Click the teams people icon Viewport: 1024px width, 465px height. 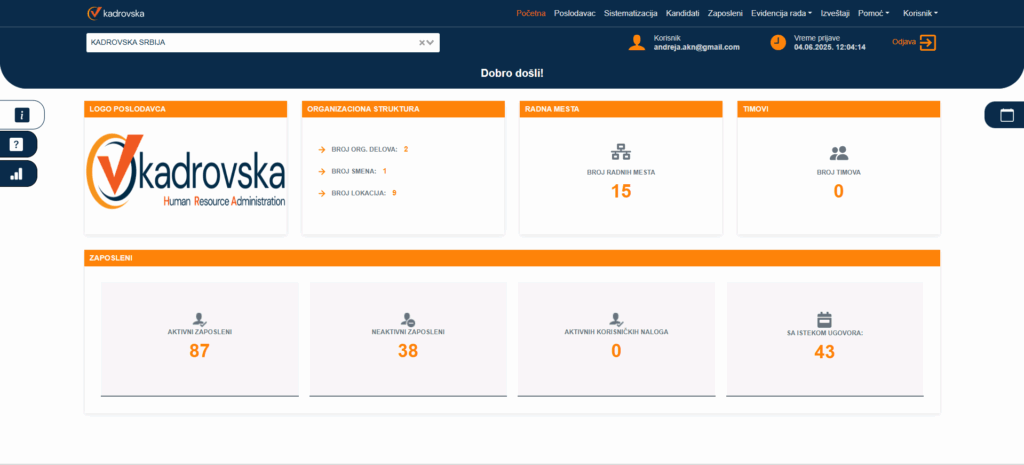point(838,153)
